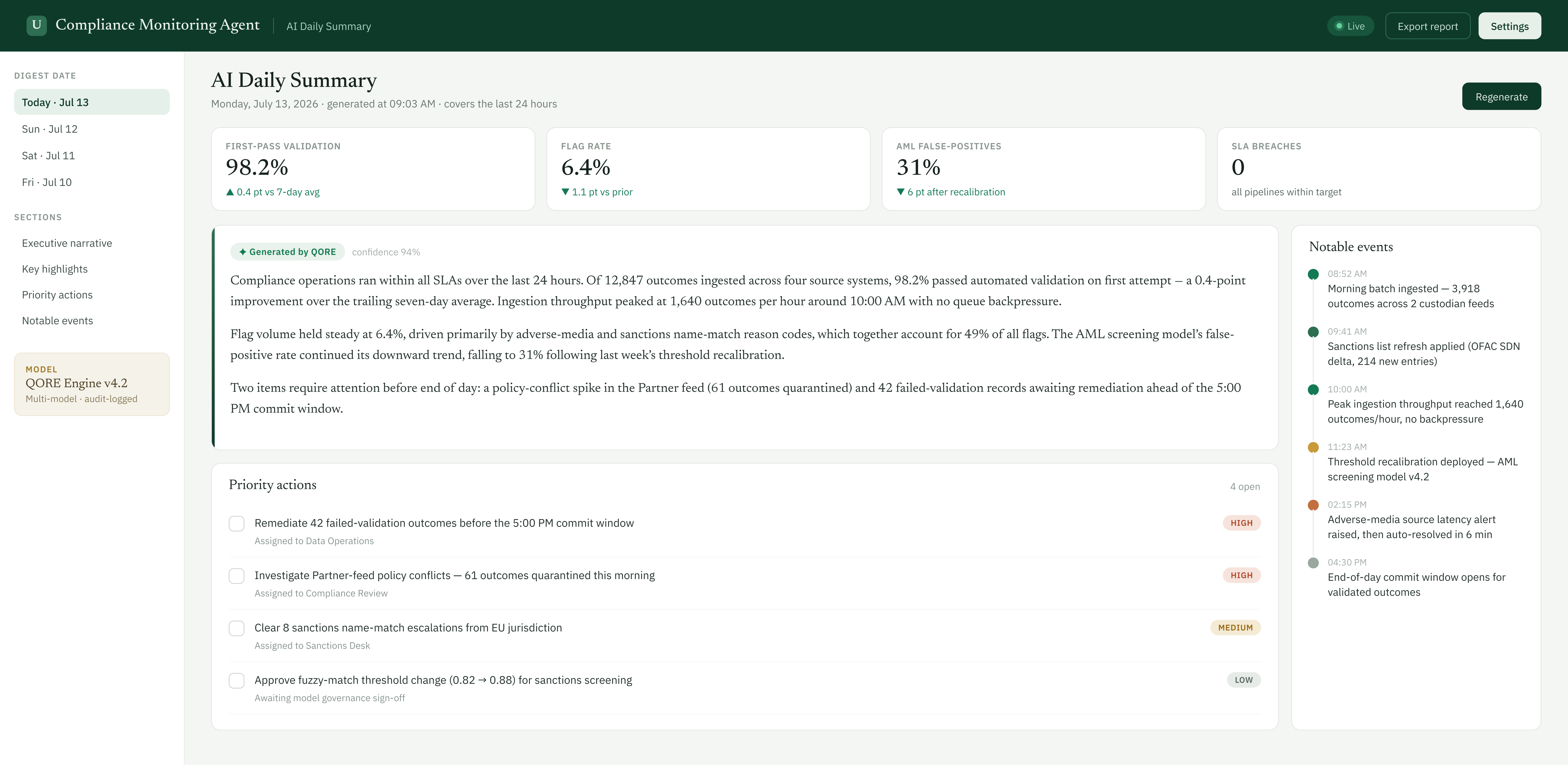Screen dimensions: 1568x765
Task: Go to the Notable events section link
Action: (x=92, y=321)
